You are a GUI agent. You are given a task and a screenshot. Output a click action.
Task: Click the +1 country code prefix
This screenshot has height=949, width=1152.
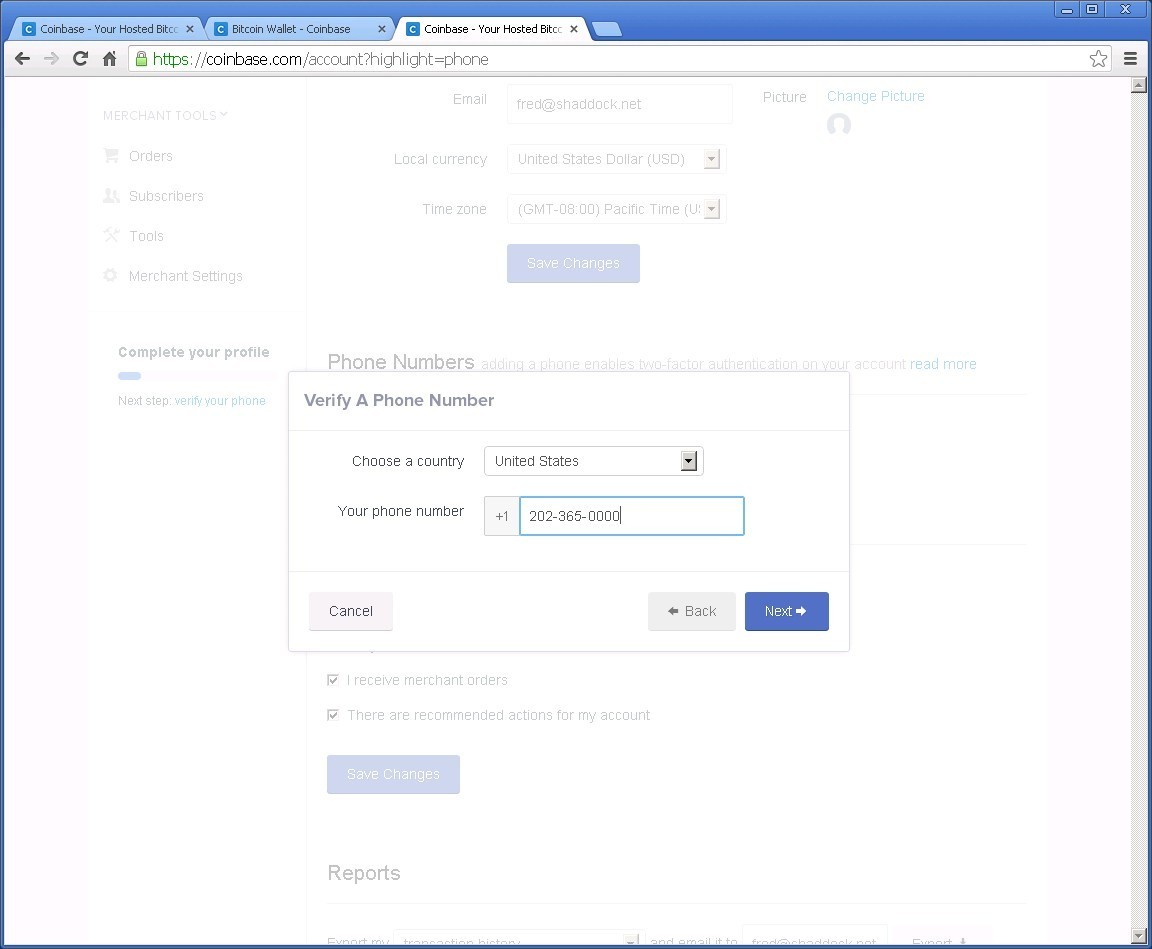coord(502,516)
